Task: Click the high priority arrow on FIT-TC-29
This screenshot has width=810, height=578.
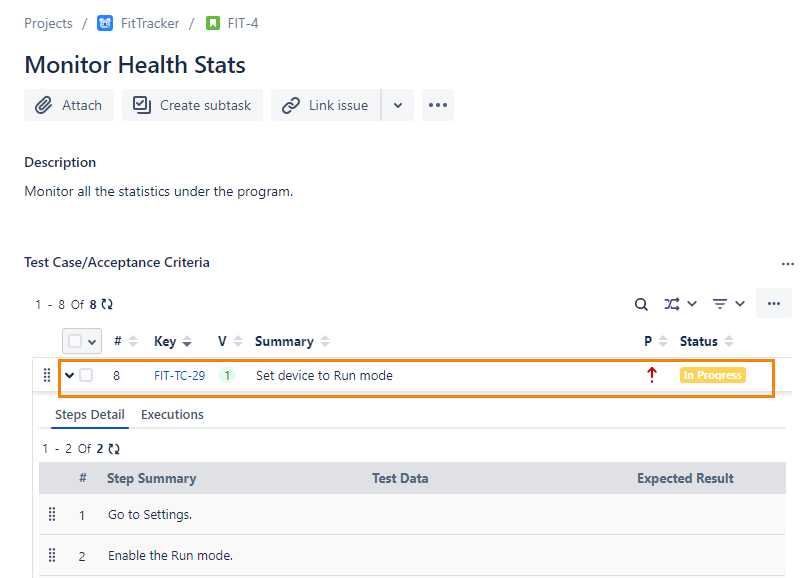Action: click(x=652, y=374)
